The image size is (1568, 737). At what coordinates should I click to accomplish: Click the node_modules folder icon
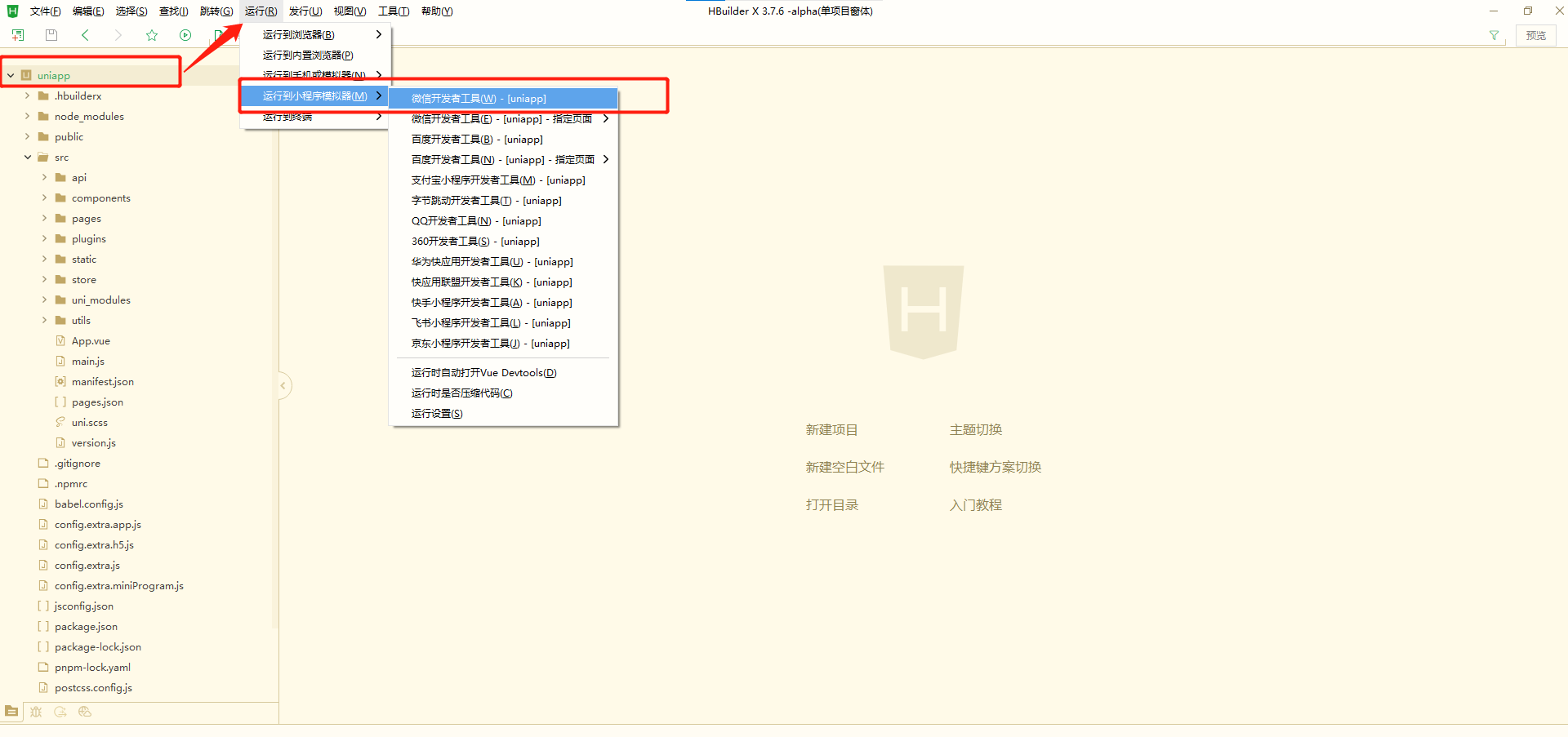click(43, 117)
